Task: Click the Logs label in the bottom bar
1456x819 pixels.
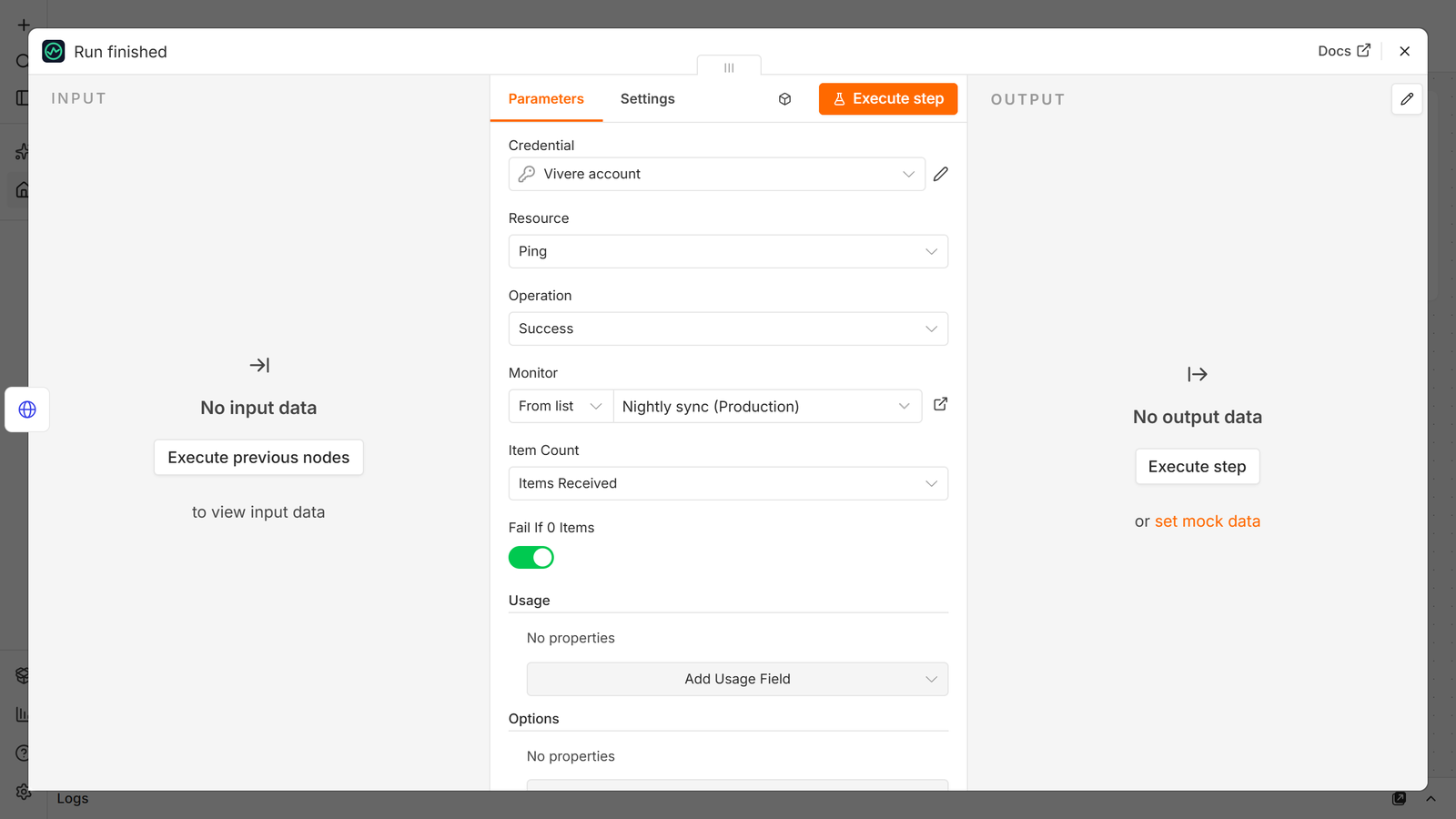Action: 73,798
